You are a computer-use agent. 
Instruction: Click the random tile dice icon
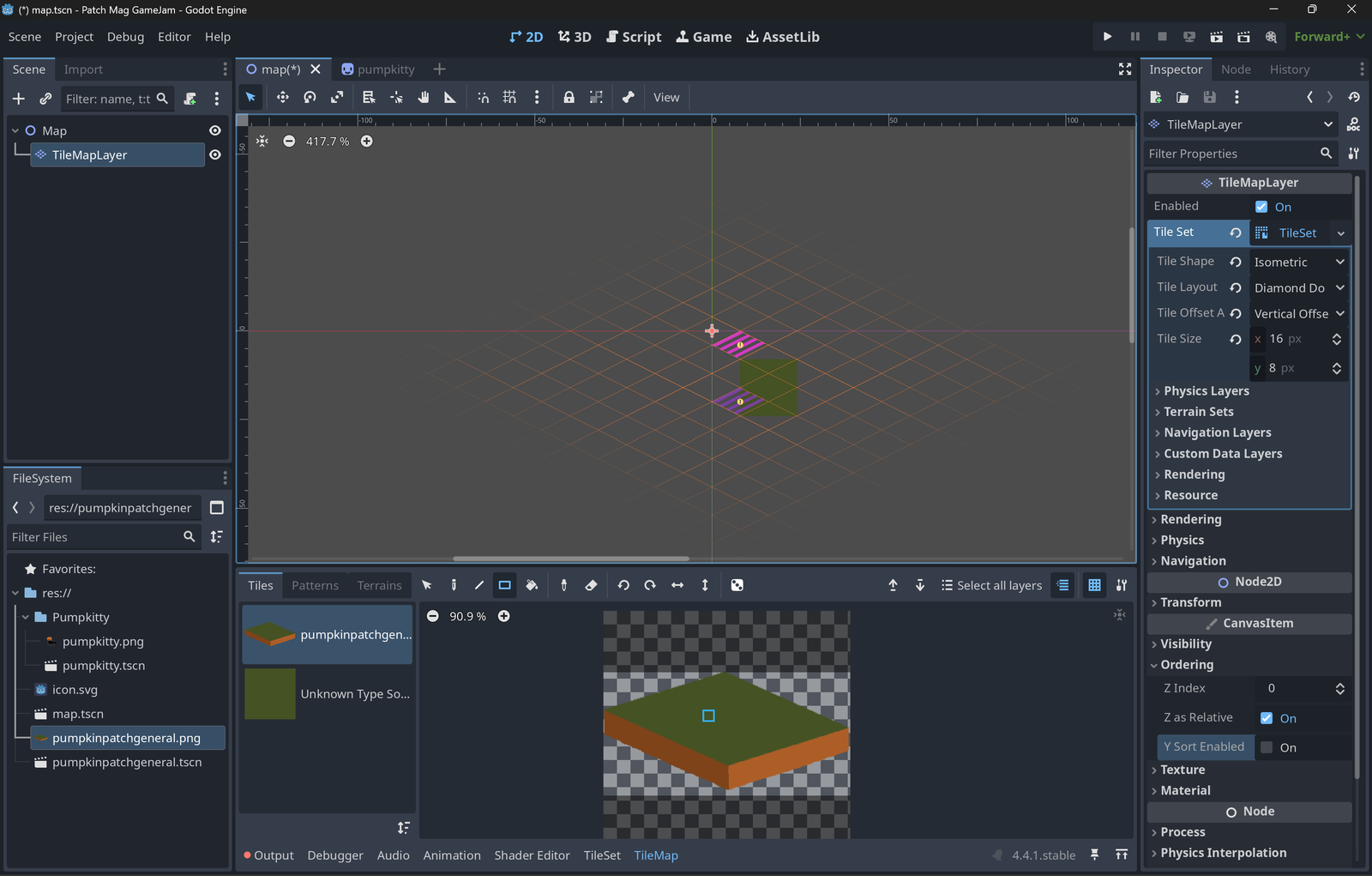(737, 585)
